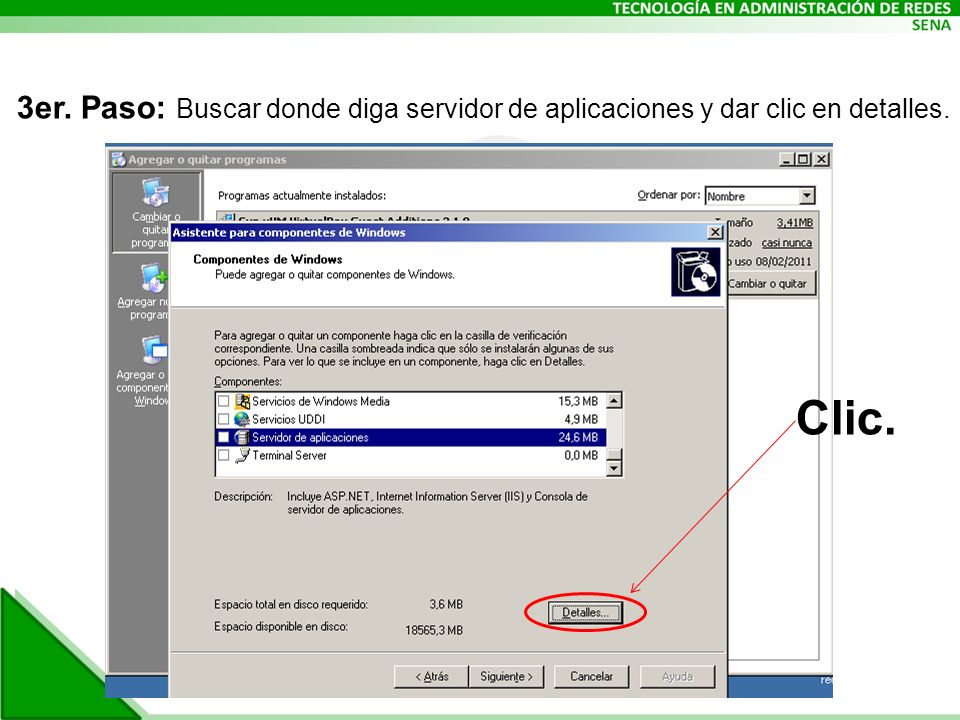
Task: Select the Terminal Server icon
Action: point(242,456)
